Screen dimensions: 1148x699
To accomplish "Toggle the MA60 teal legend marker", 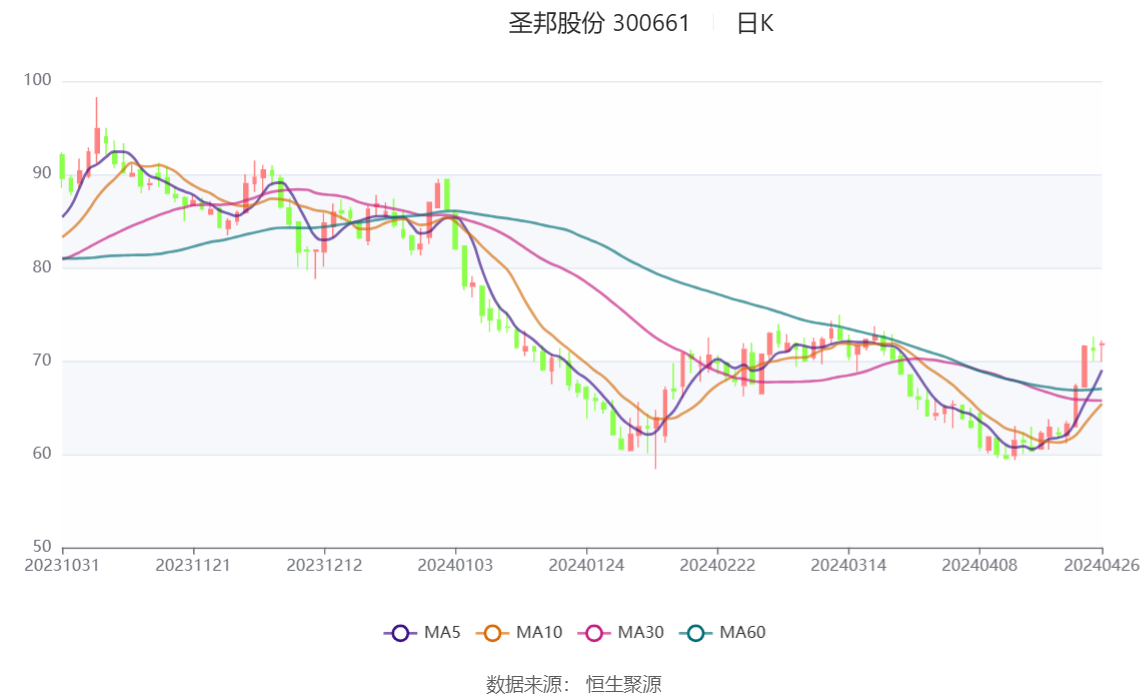I will click(x=695, y=633).
